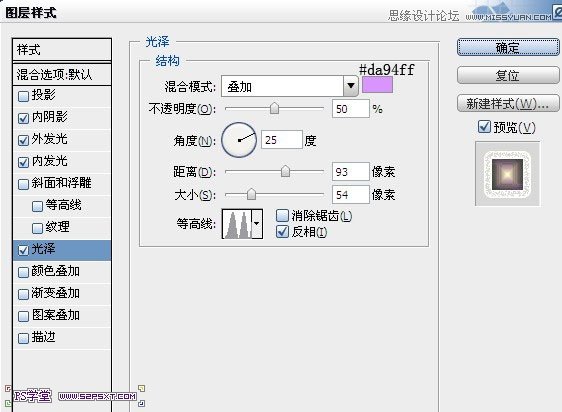The height and width of the screenshot is (412, 562).
Task: Select the 斜面和浮雕 style row
Action: (62, 184)
